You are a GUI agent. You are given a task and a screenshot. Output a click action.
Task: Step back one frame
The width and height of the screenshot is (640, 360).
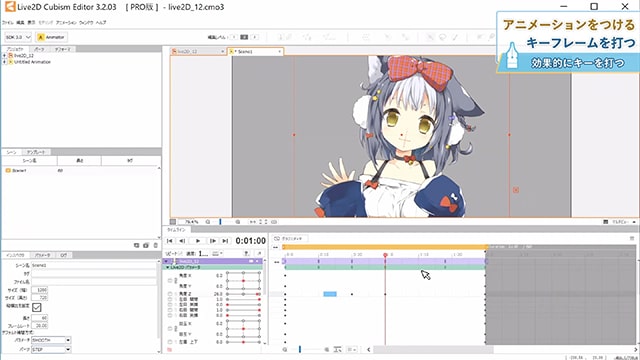[x=182, y=241]
